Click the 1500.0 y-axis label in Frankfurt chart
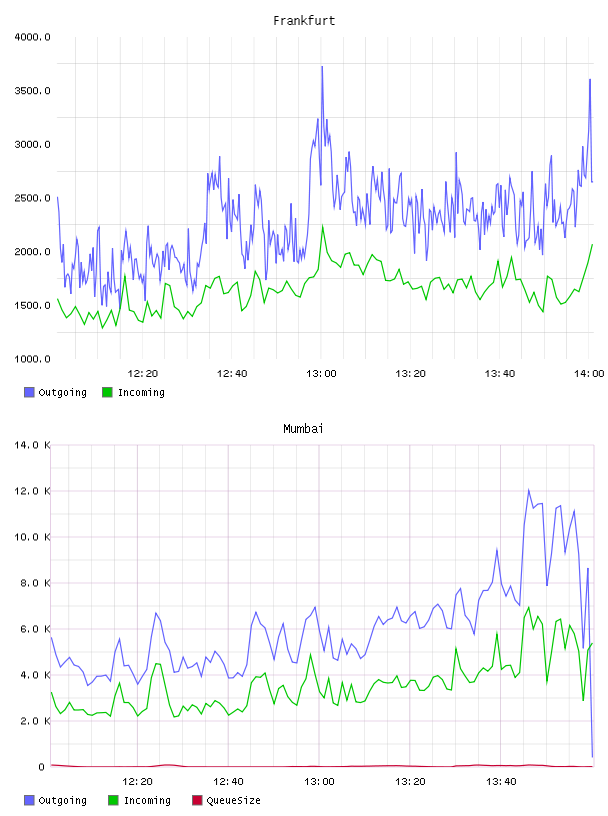This screenshot has height=816, width=608. pyautogui.click(x=32, y=305)
